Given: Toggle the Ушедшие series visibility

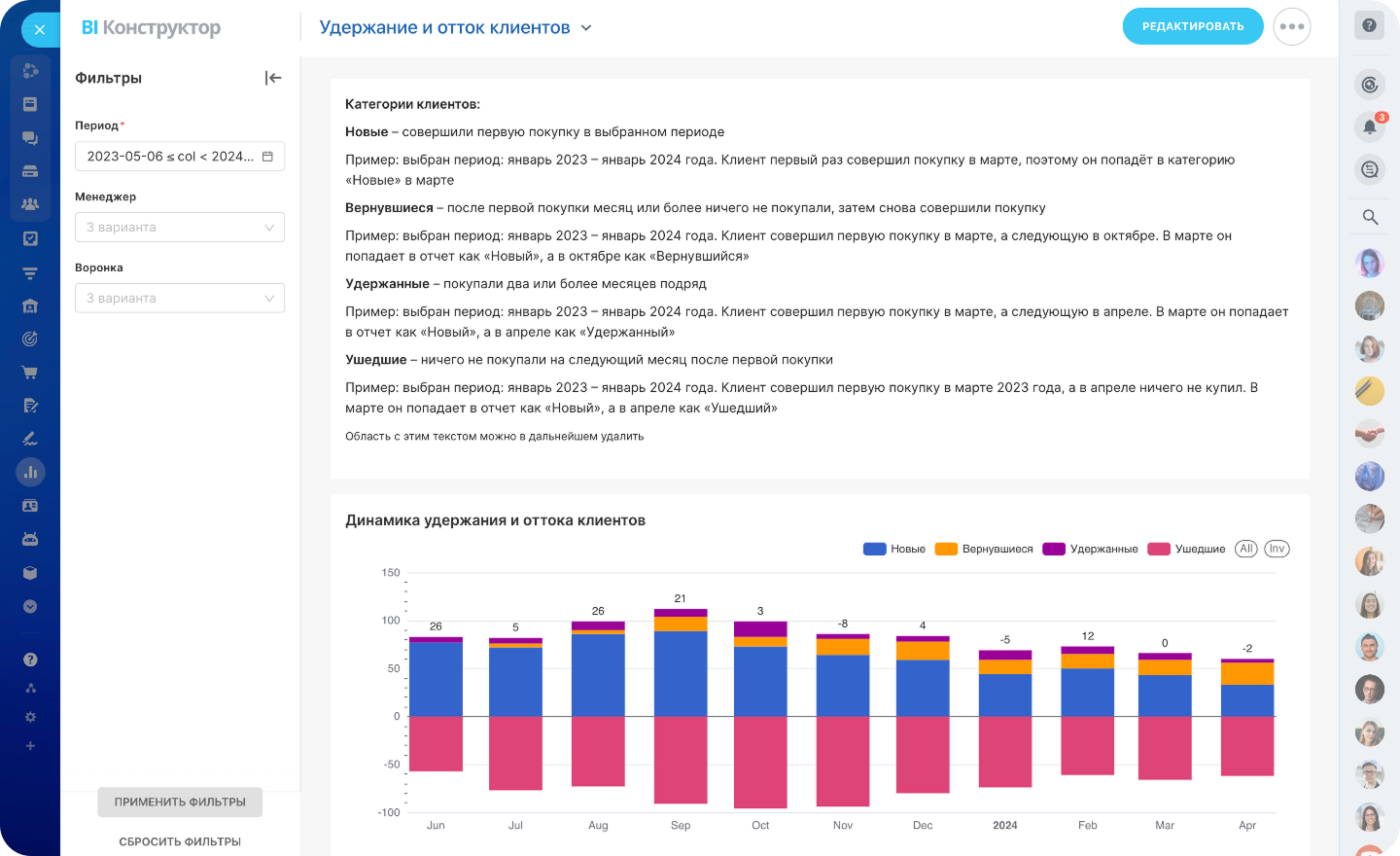Looking at the screenshot, I should pos(1186,549).
